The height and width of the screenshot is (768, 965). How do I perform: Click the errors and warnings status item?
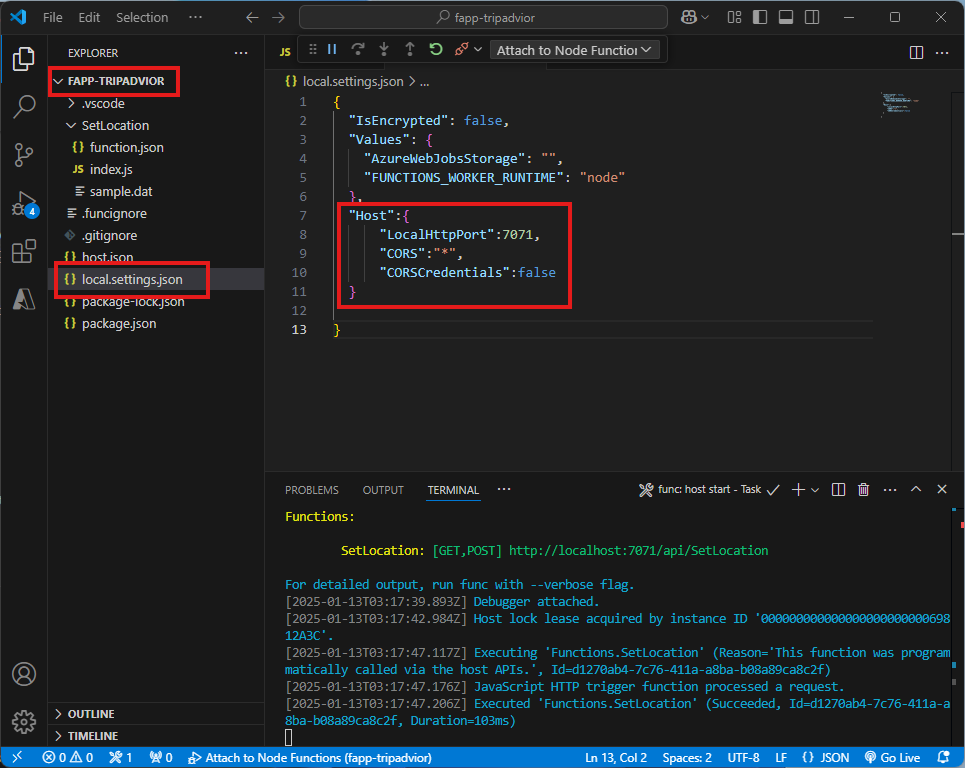pyautogui.click(x=68, y=758)
